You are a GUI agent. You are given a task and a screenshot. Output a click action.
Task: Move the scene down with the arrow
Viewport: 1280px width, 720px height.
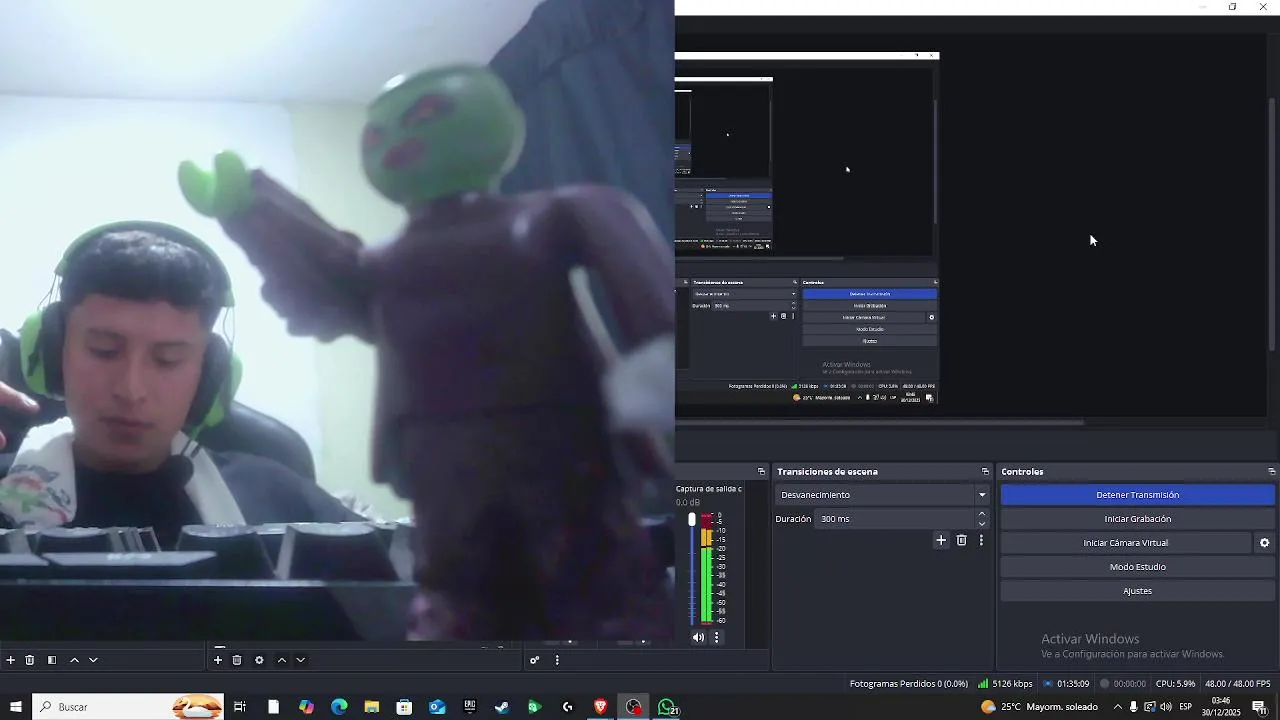click(93, 660)
